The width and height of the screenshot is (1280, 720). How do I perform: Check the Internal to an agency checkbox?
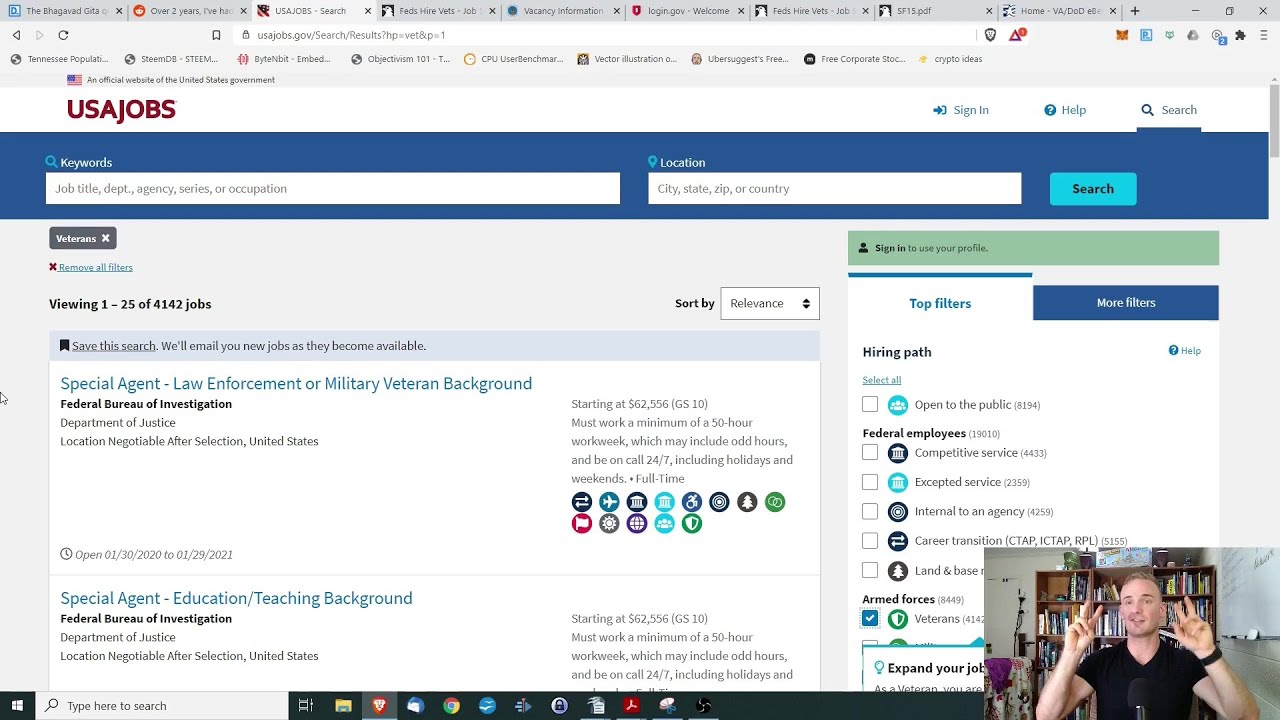(x=870, y=511)
